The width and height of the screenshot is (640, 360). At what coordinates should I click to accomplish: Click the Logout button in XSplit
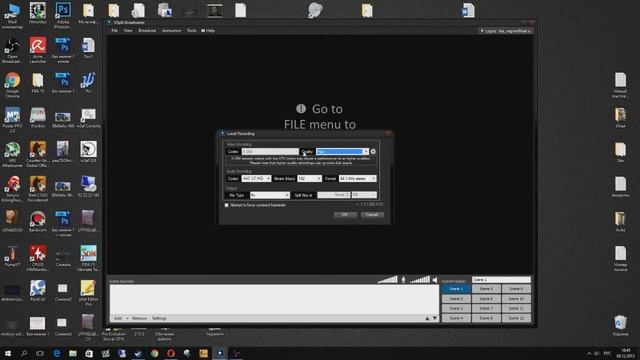coord(505,31)
